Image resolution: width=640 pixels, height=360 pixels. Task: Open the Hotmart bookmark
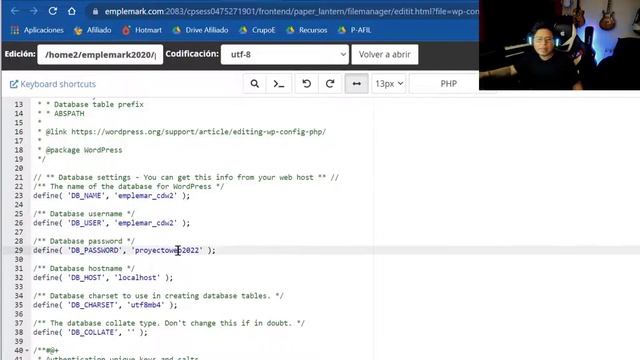[142, 30]
